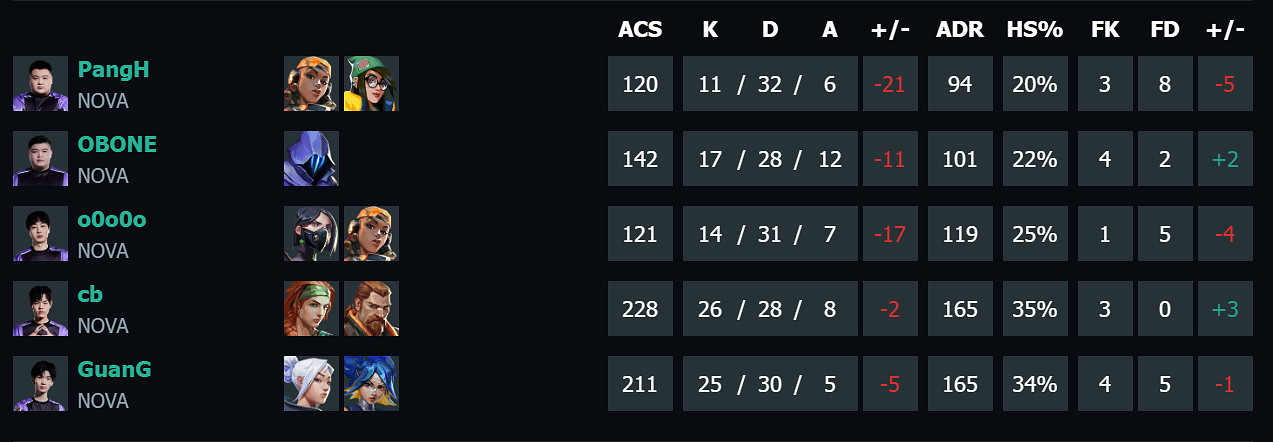
Task: Select cb's Breach agent icon
Action: click(x=371, y=308)
